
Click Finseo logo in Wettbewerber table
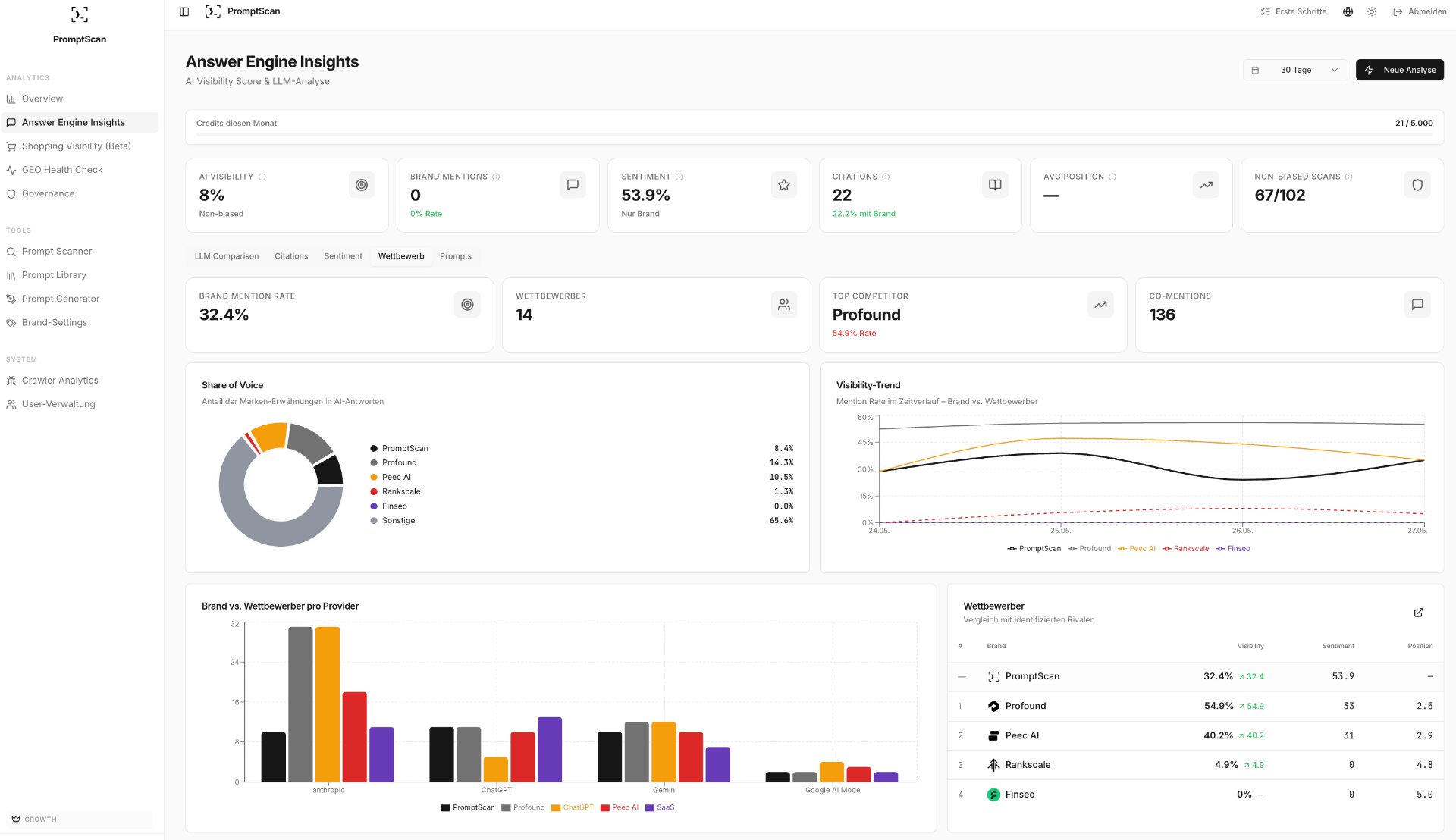pyautogui.click(x=993, y=795)
